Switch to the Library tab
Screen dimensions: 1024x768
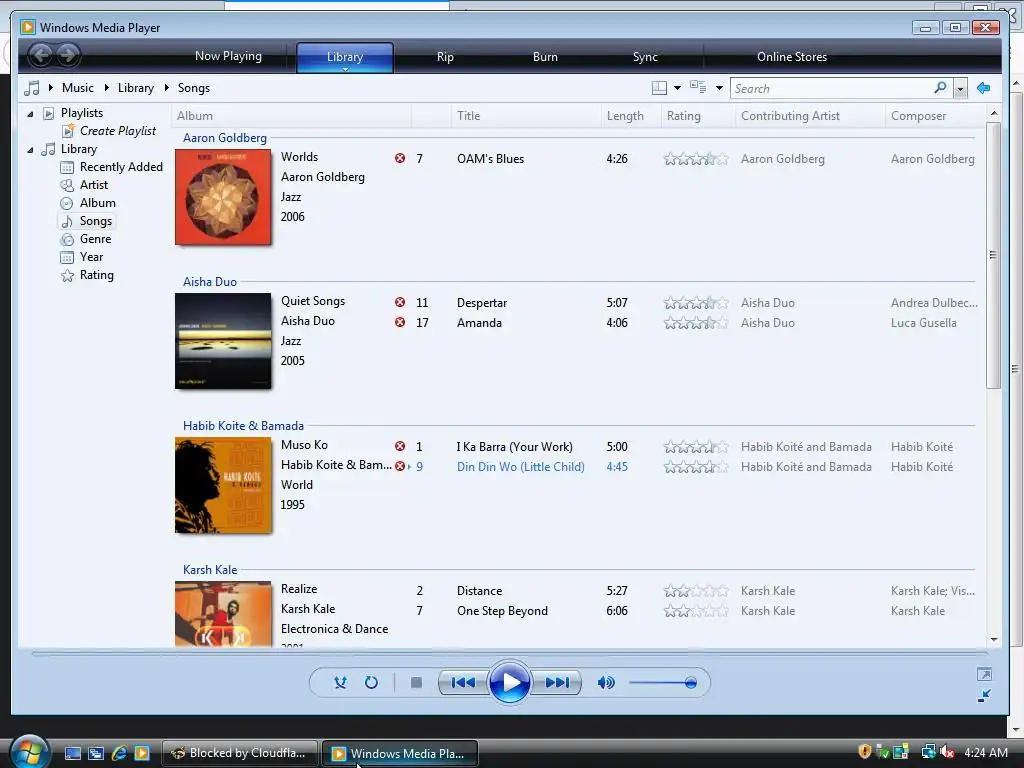coord(345,56)
